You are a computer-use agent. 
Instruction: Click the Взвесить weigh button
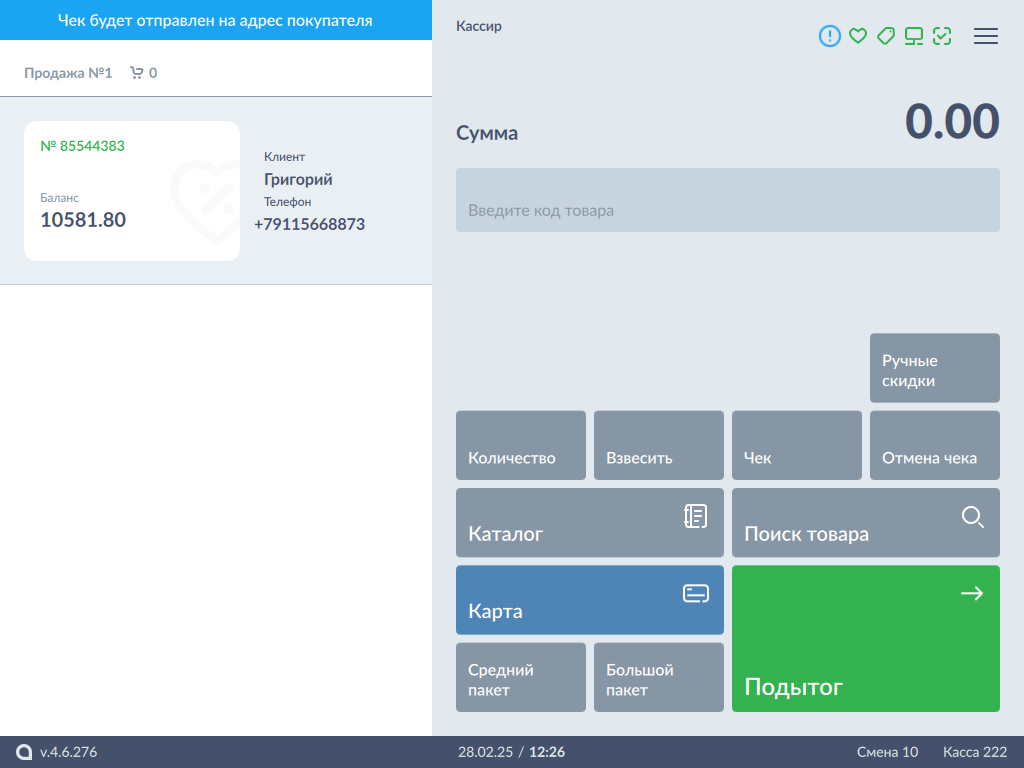(x=659, y=445)
